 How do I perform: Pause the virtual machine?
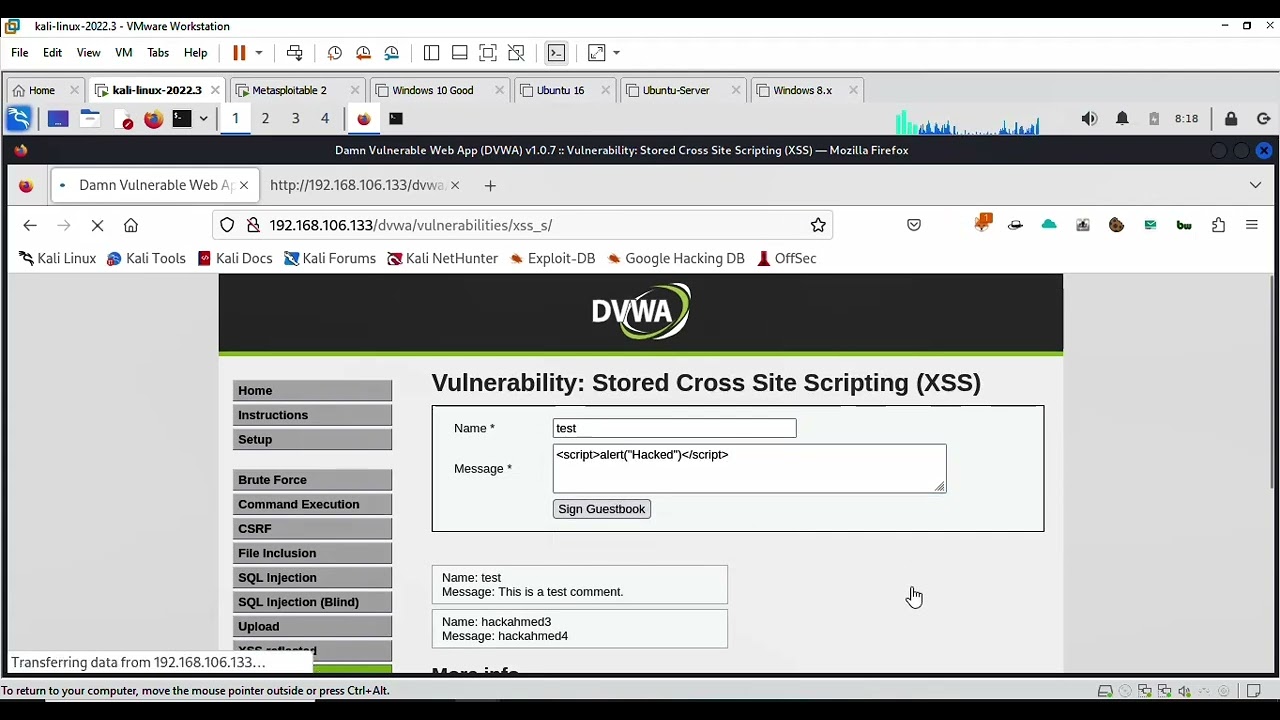239,53
